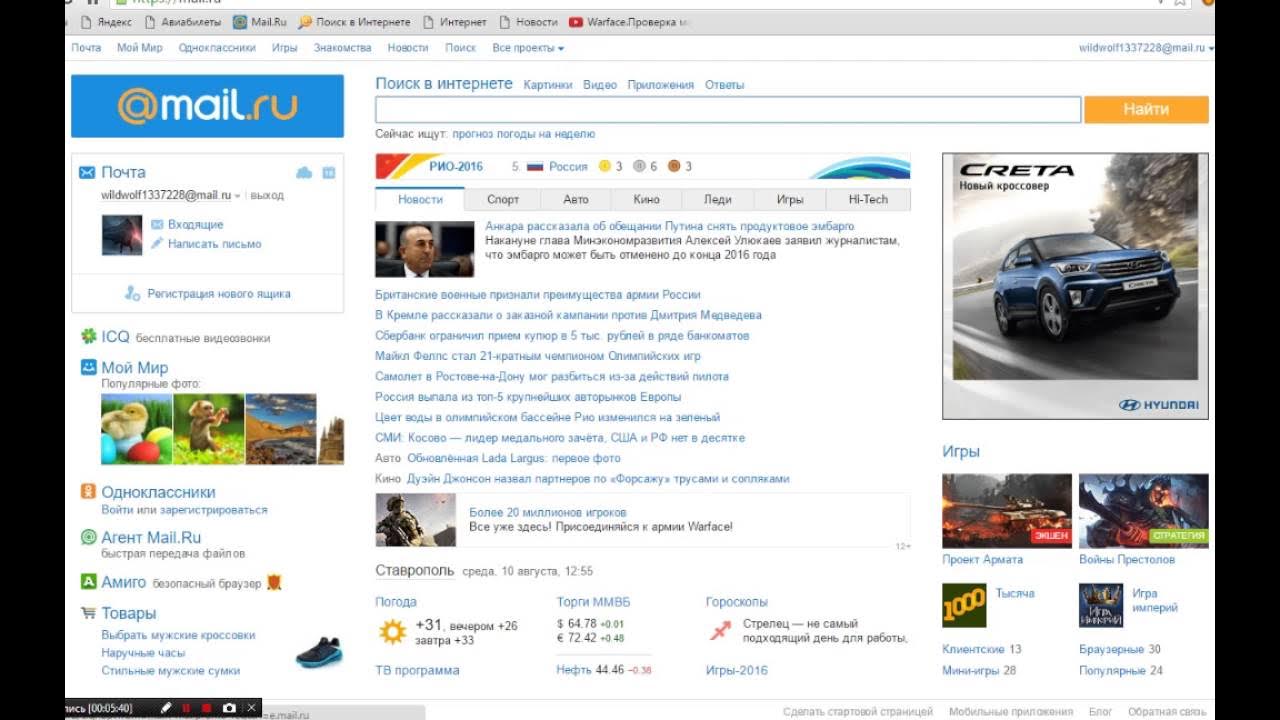Click the user avatar picture
The width and height of the screenshot is (1280, 720).
pyautogui.click(x=122, y=235)
